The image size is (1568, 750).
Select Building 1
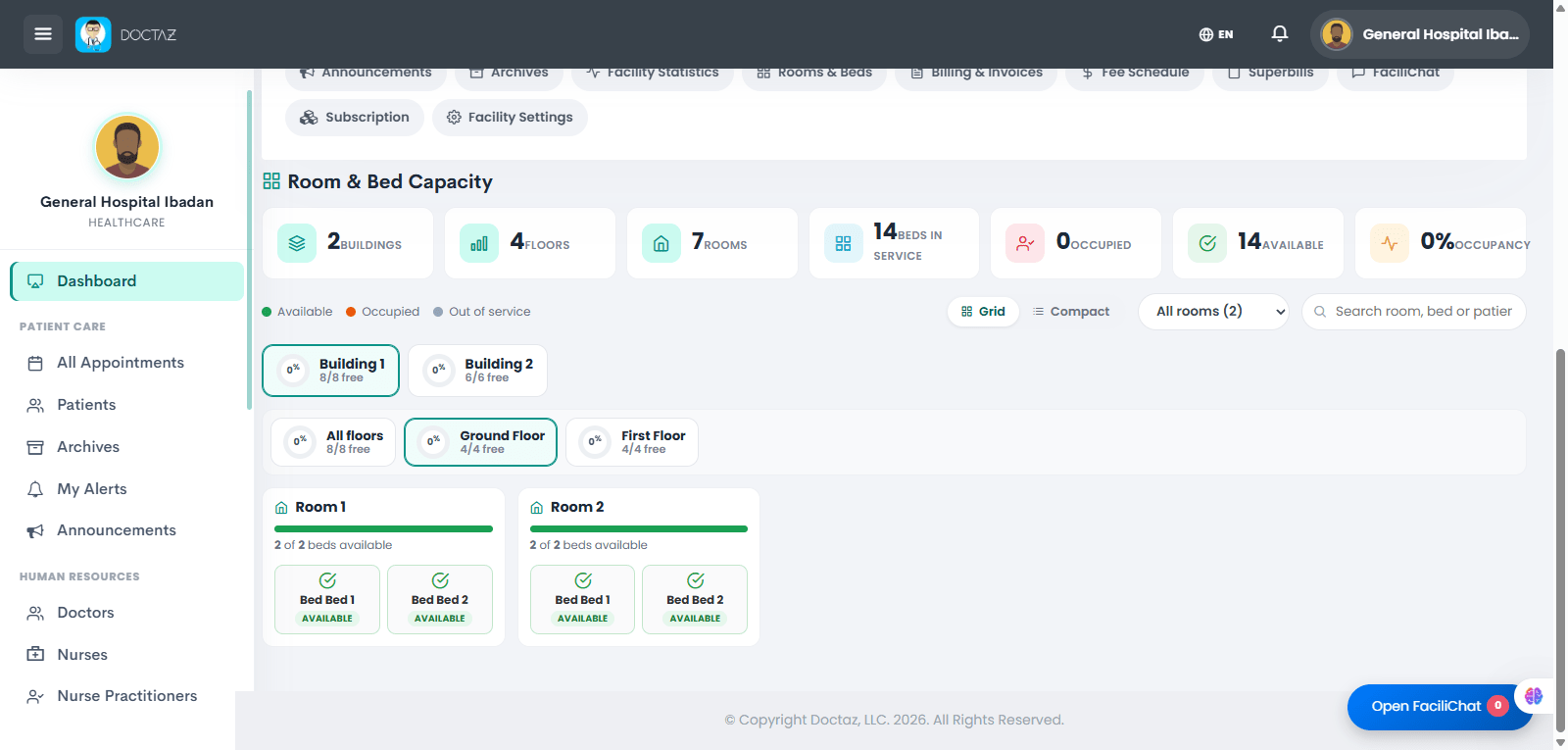330,371
